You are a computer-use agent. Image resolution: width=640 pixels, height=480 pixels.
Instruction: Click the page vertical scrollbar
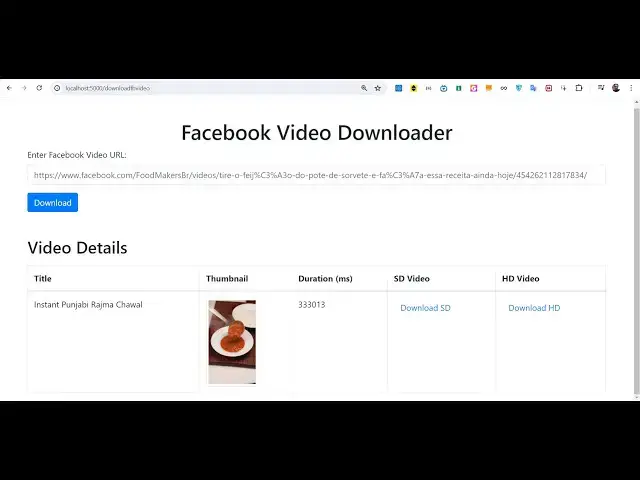click(636, 249)
